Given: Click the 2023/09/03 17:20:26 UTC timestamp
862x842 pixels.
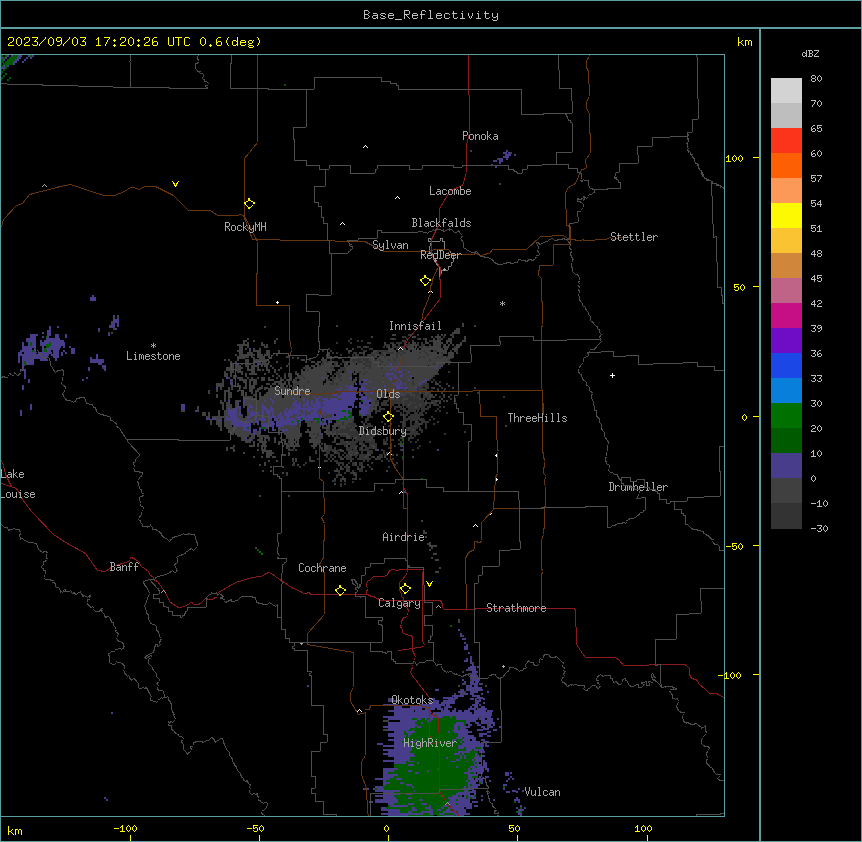Looking at the screenshot, I should 99,42.
